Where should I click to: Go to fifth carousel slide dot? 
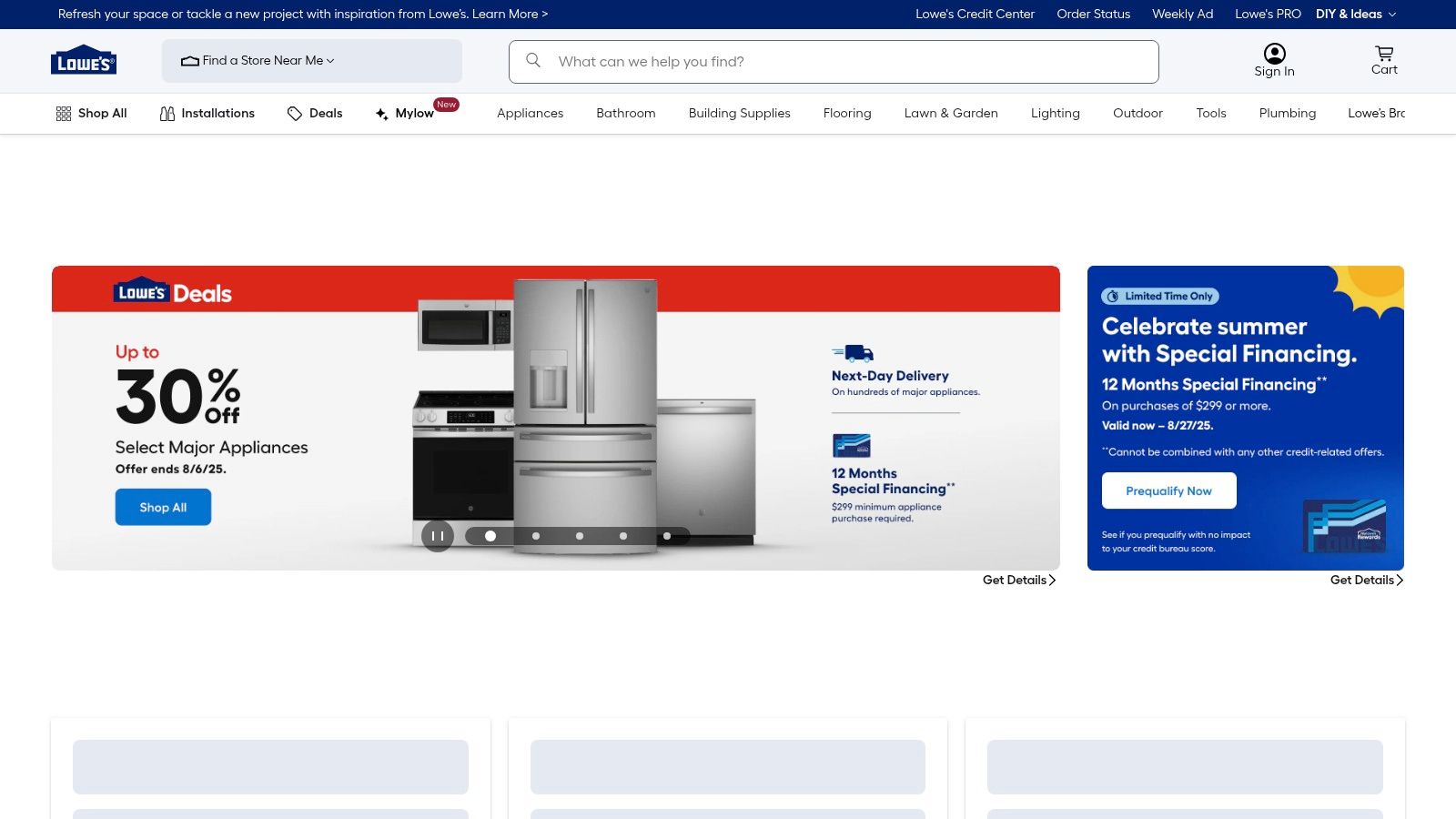667,536
